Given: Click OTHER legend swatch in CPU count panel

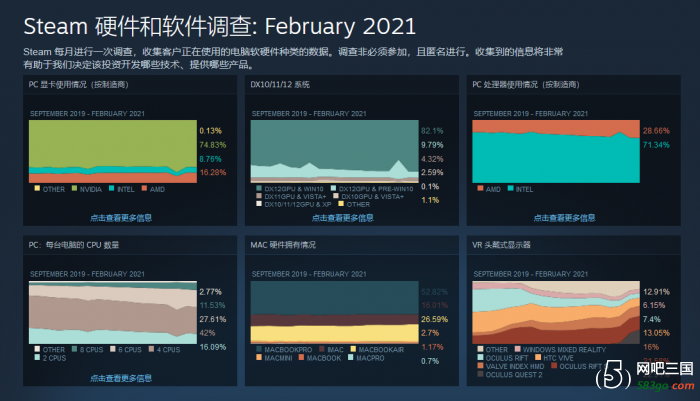Looking at the screenshot, I should [x=38, y=348].
